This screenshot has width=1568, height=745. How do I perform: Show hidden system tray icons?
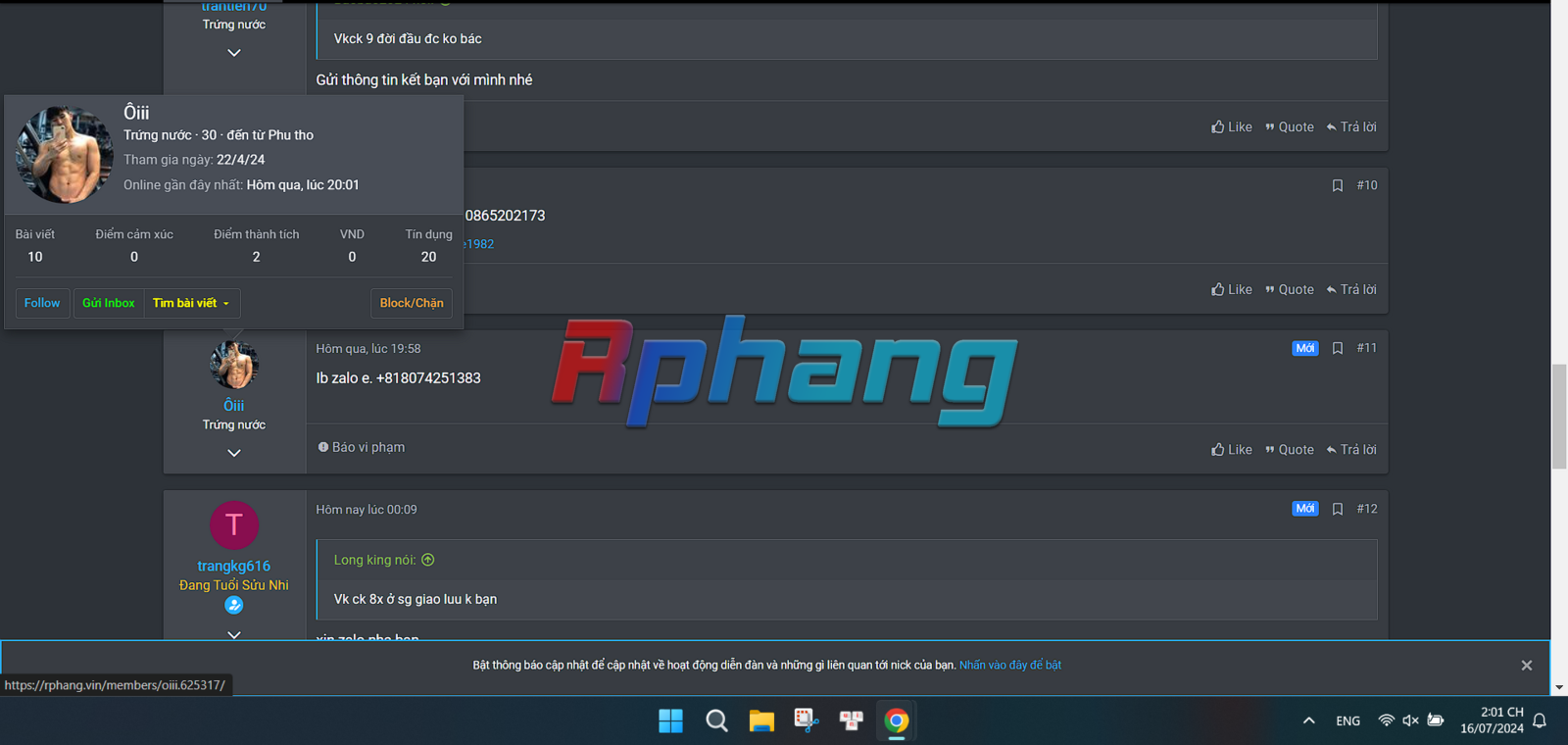pos(1308,721)
